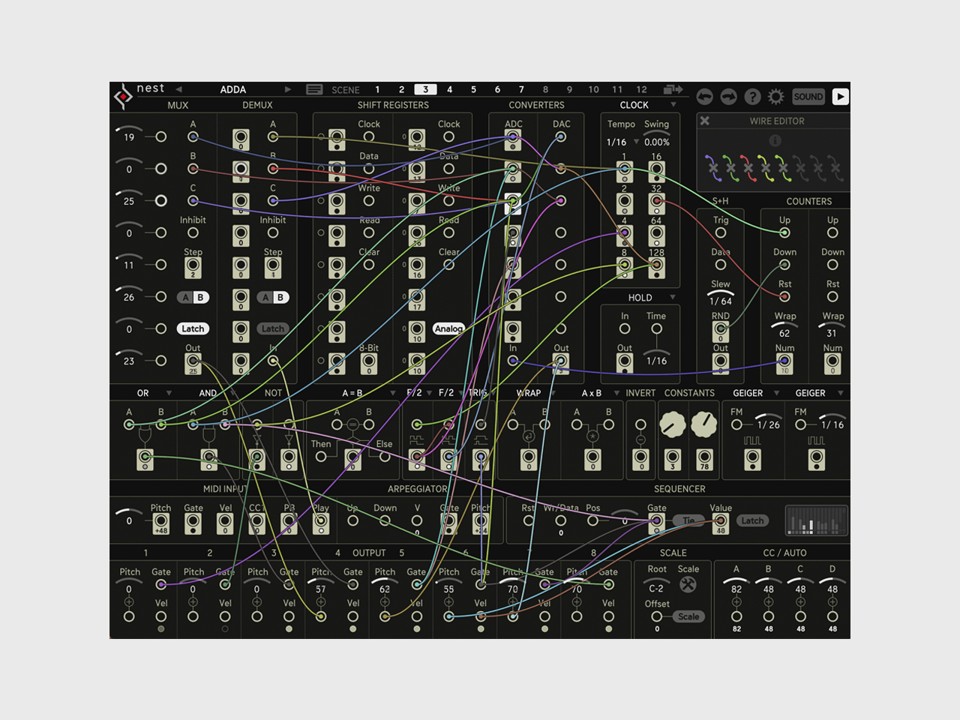Click the Scale button next to Offset
Image resolution: width=960 pixels, height=720 pixels.
coord(688,617)
